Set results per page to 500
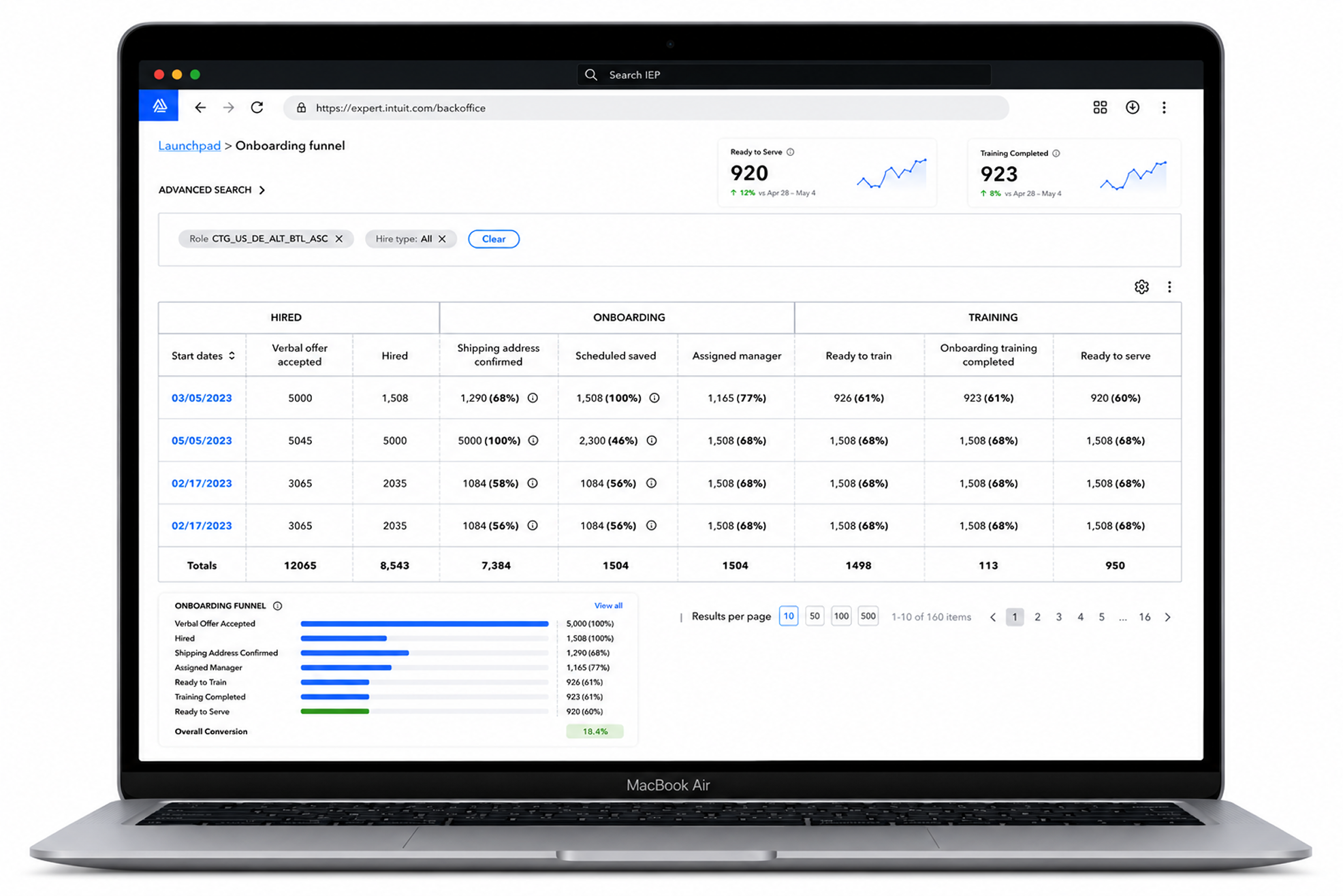The height and width of the screenshot is (896, 1343). tap(868, 616)
